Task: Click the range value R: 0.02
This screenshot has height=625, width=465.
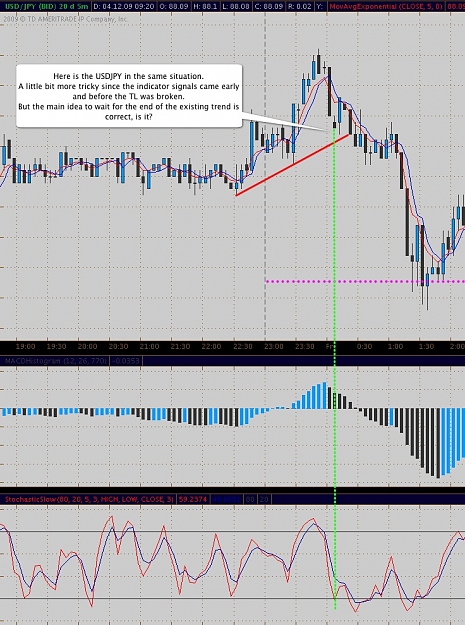Action: coord(299,6)
